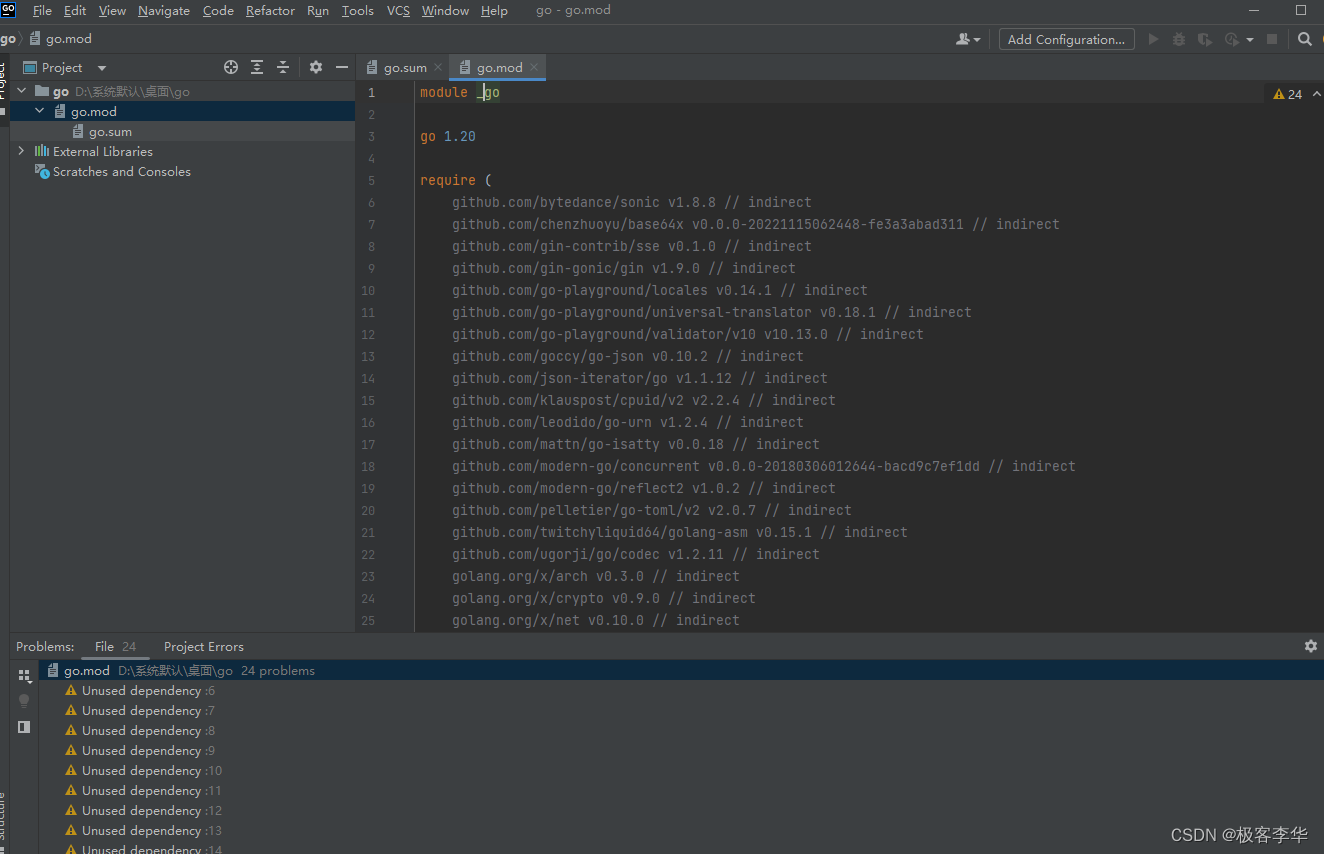Click Add Configuration button
The width and height of the screenshot is (1324, 854).
1066,39
